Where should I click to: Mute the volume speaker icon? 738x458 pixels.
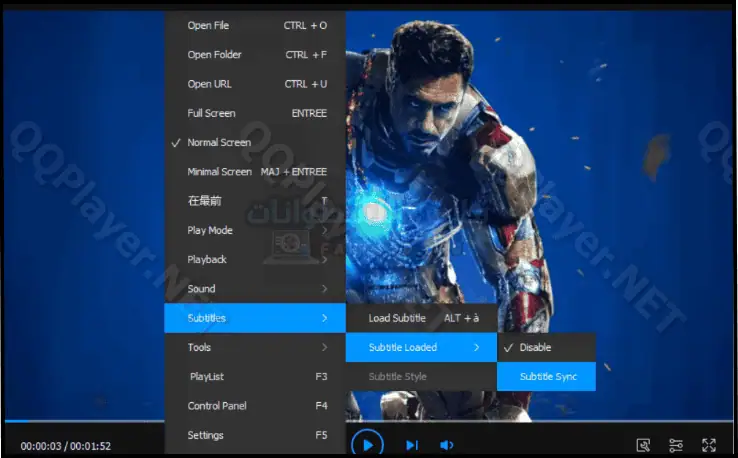pyautogui.click(x=447, y=445)
